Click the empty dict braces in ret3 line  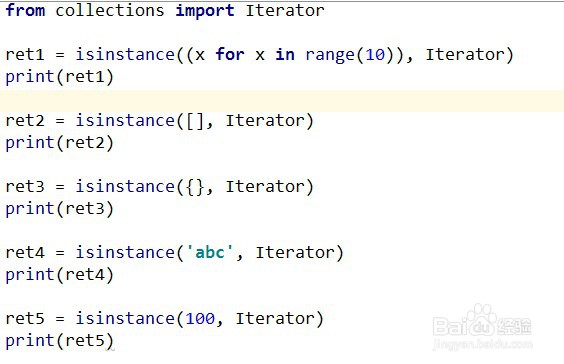pyautogui.click(x=195, y=187)
